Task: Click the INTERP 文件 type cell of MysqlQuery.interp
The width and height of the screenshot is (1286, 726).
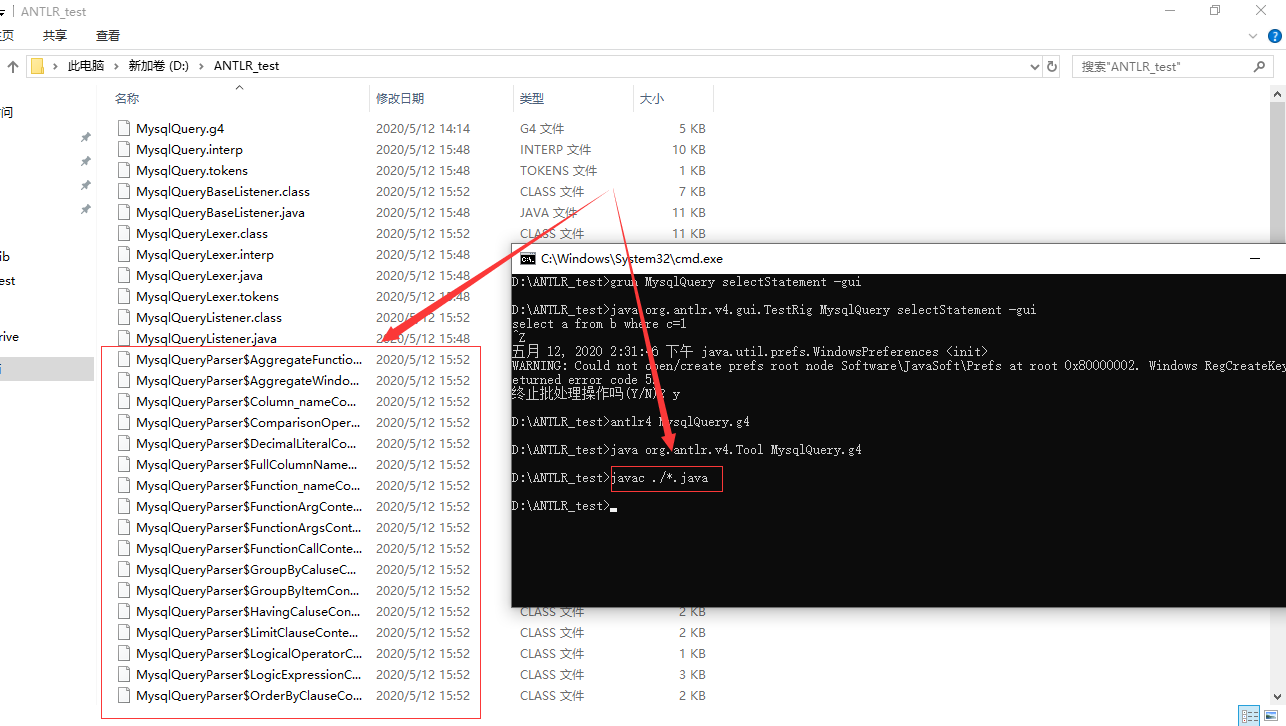Action: pos(555,149)
